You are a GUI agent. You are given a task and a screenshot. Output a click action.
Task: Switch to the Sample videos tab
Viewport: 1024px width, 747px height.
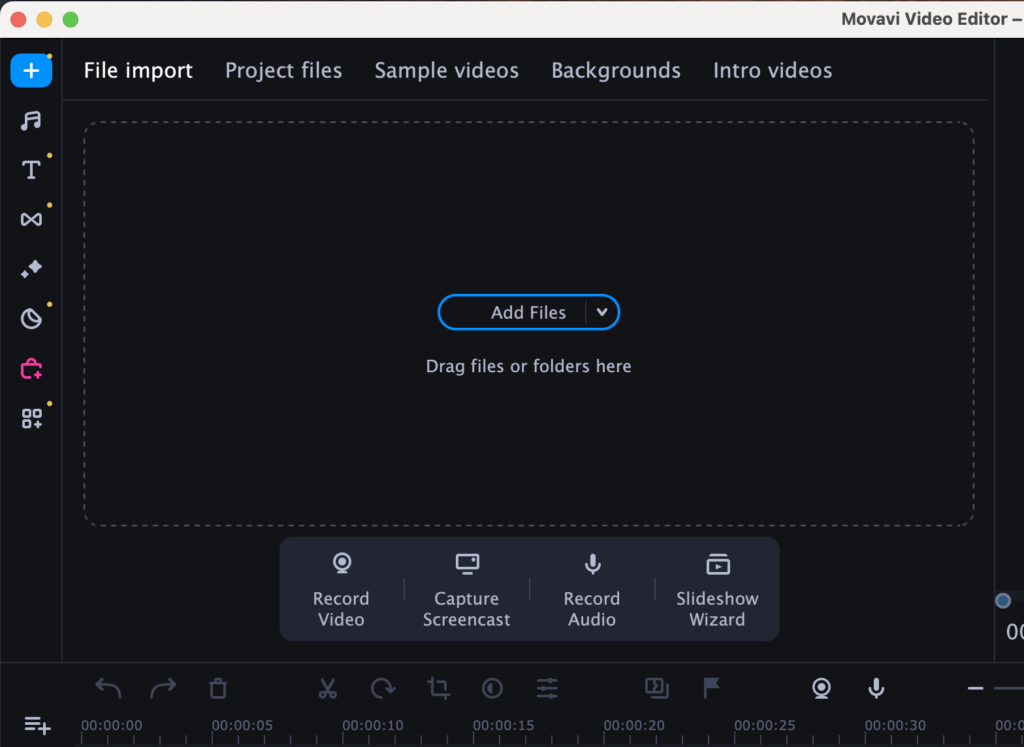coord(446,71)
